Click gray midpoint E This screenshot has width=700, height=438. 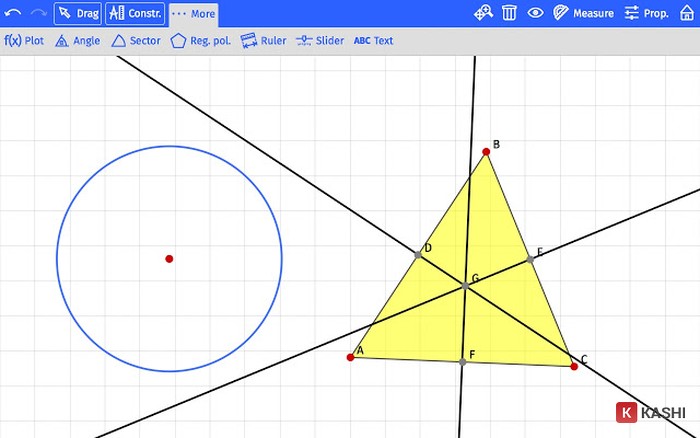(x=530, y=259)
